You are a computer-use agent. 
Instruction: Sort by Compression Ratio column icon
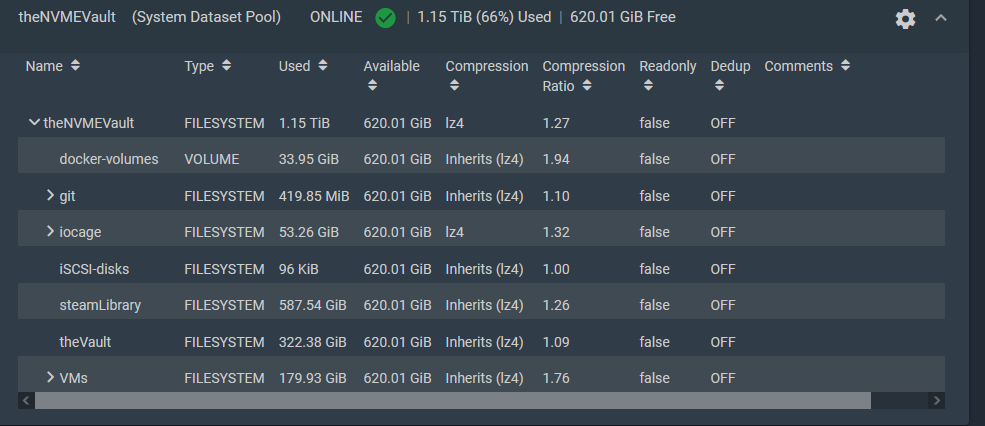587,86
